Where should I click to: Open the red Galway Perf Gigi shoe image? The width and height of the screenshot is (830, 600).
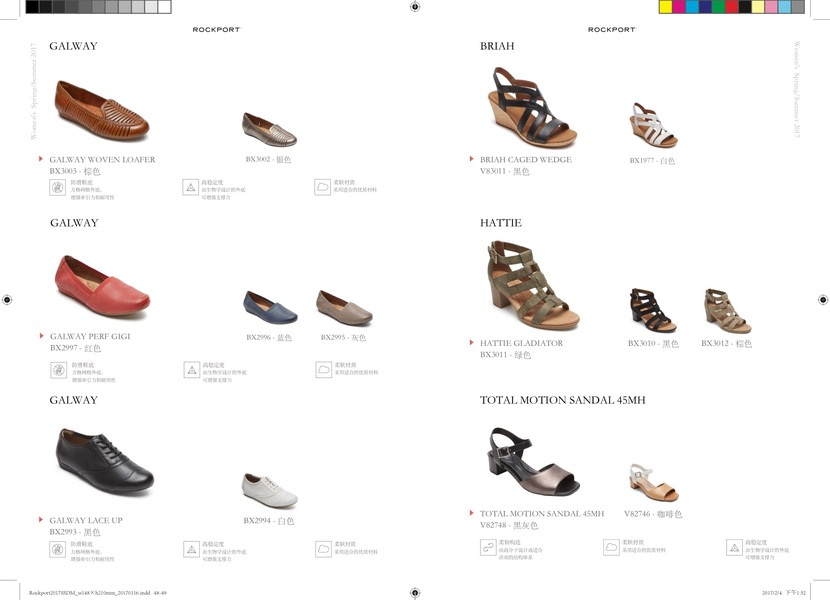(x=102, y=286)
